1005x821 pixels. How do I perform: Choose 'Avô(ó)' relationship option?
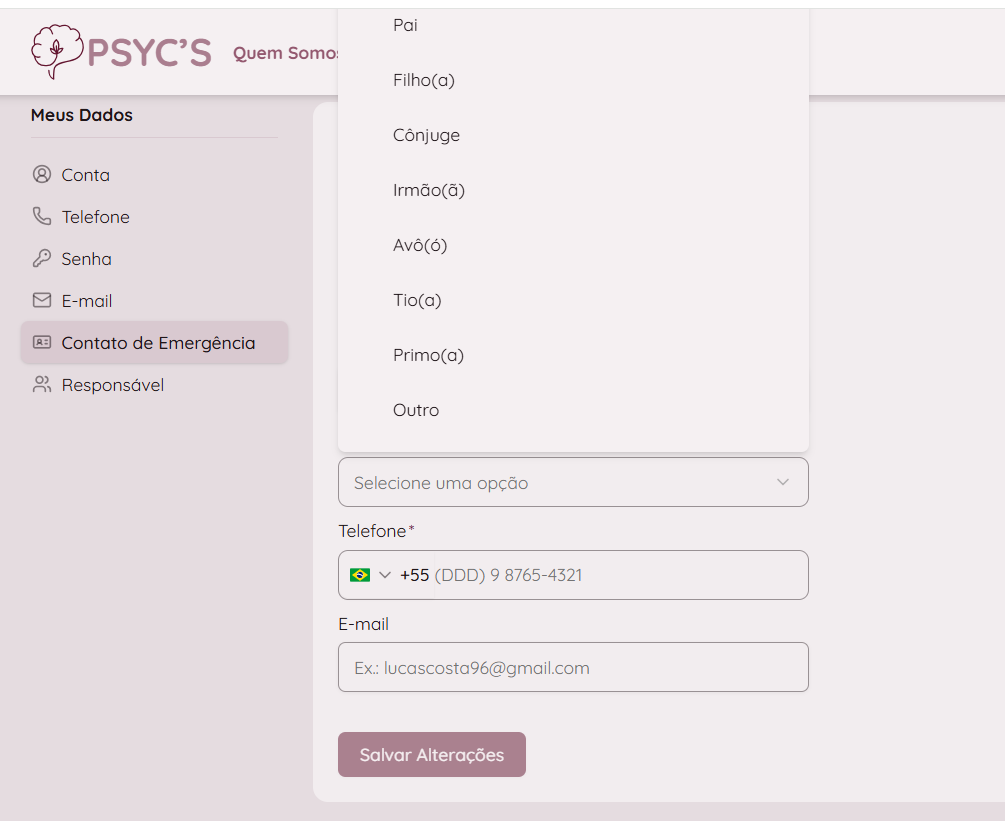tap(420, 245)
